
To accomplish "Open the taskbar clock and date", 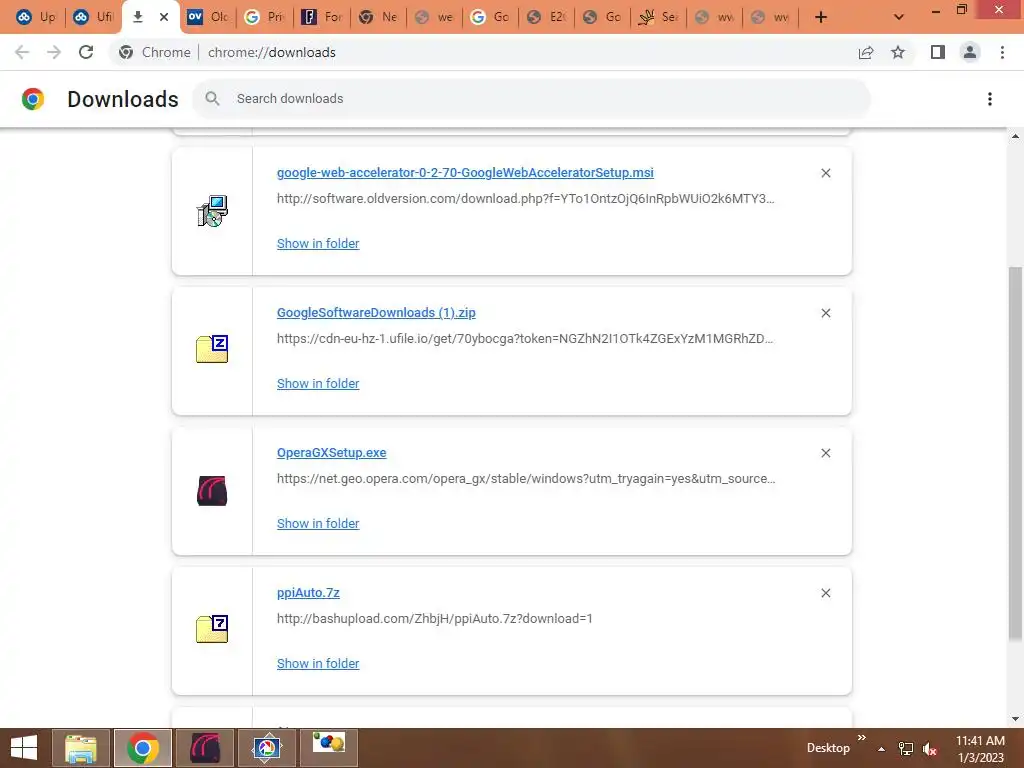I will [x=980, y=748].
